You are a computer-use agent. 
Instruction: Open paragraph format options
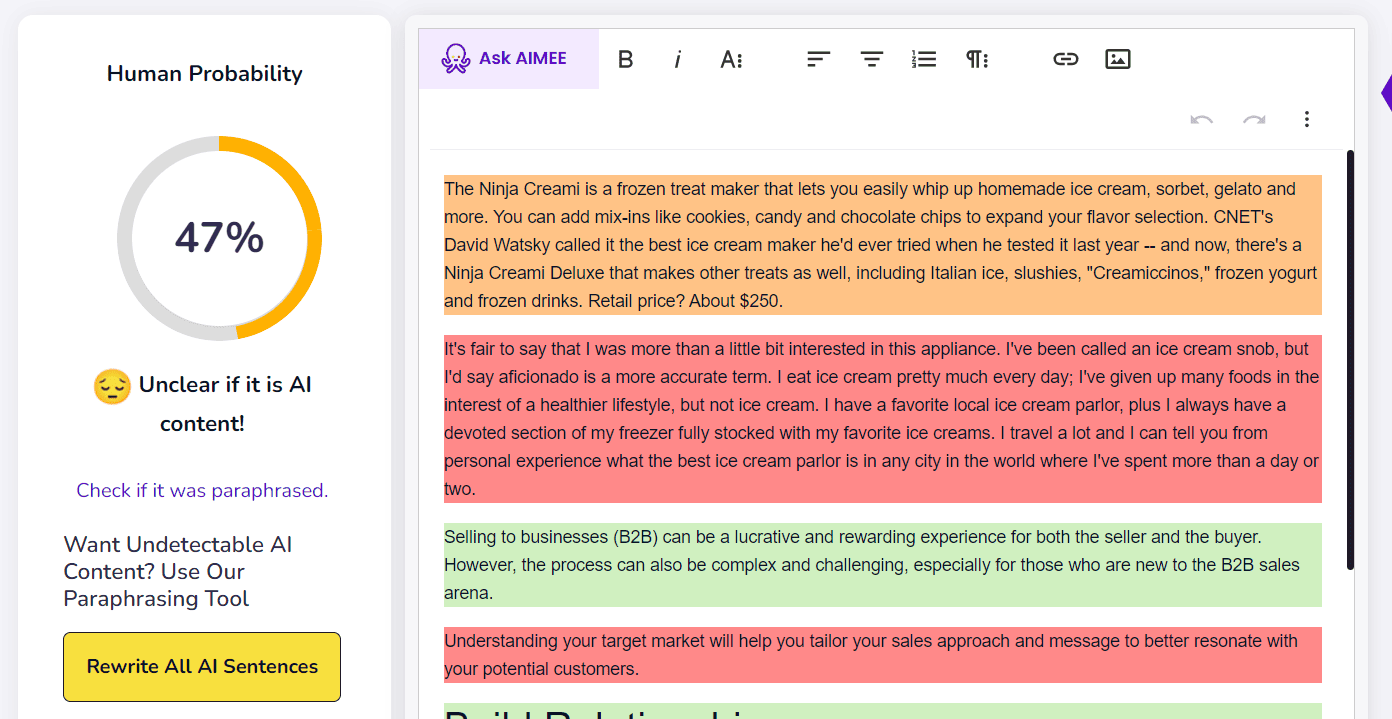(977, 59)
